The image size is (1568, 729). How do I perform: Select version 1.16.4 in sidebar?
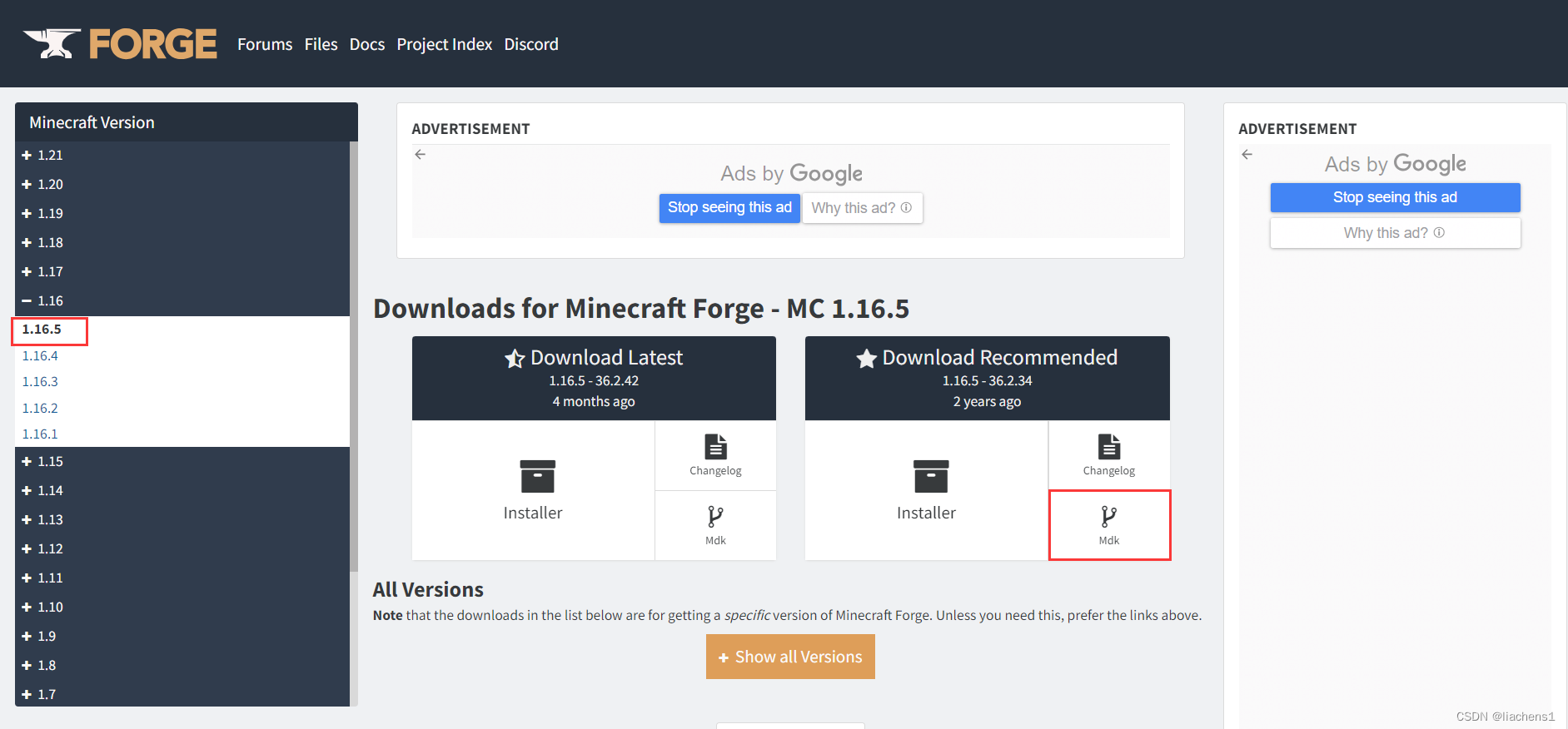[40, 356]
